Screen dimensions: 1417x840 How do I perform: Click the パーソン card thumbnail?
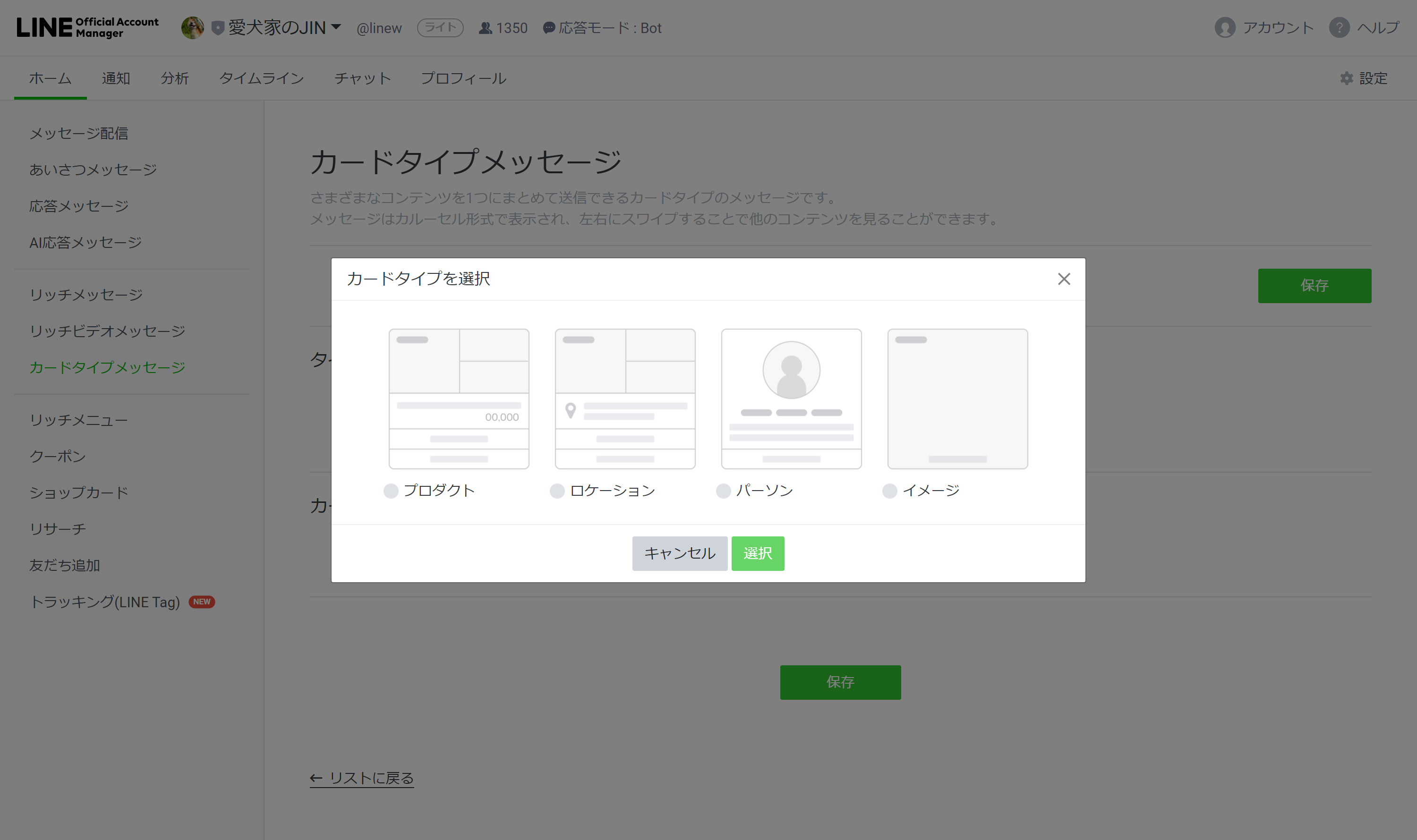coord(791,398)
